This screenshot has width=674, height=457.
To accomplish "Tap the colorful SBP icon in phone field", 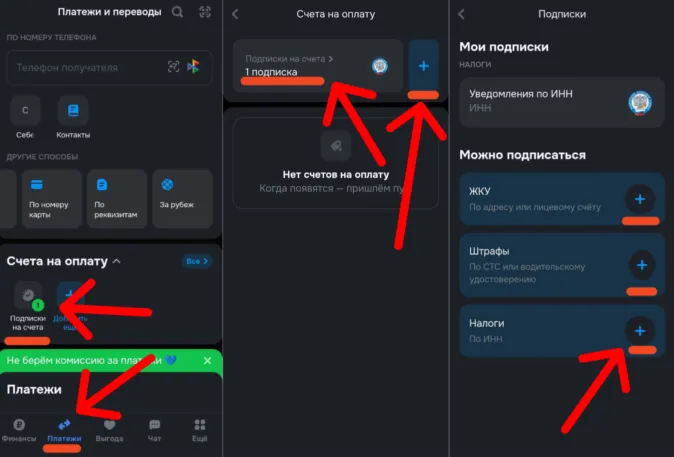I will (193, 66).
